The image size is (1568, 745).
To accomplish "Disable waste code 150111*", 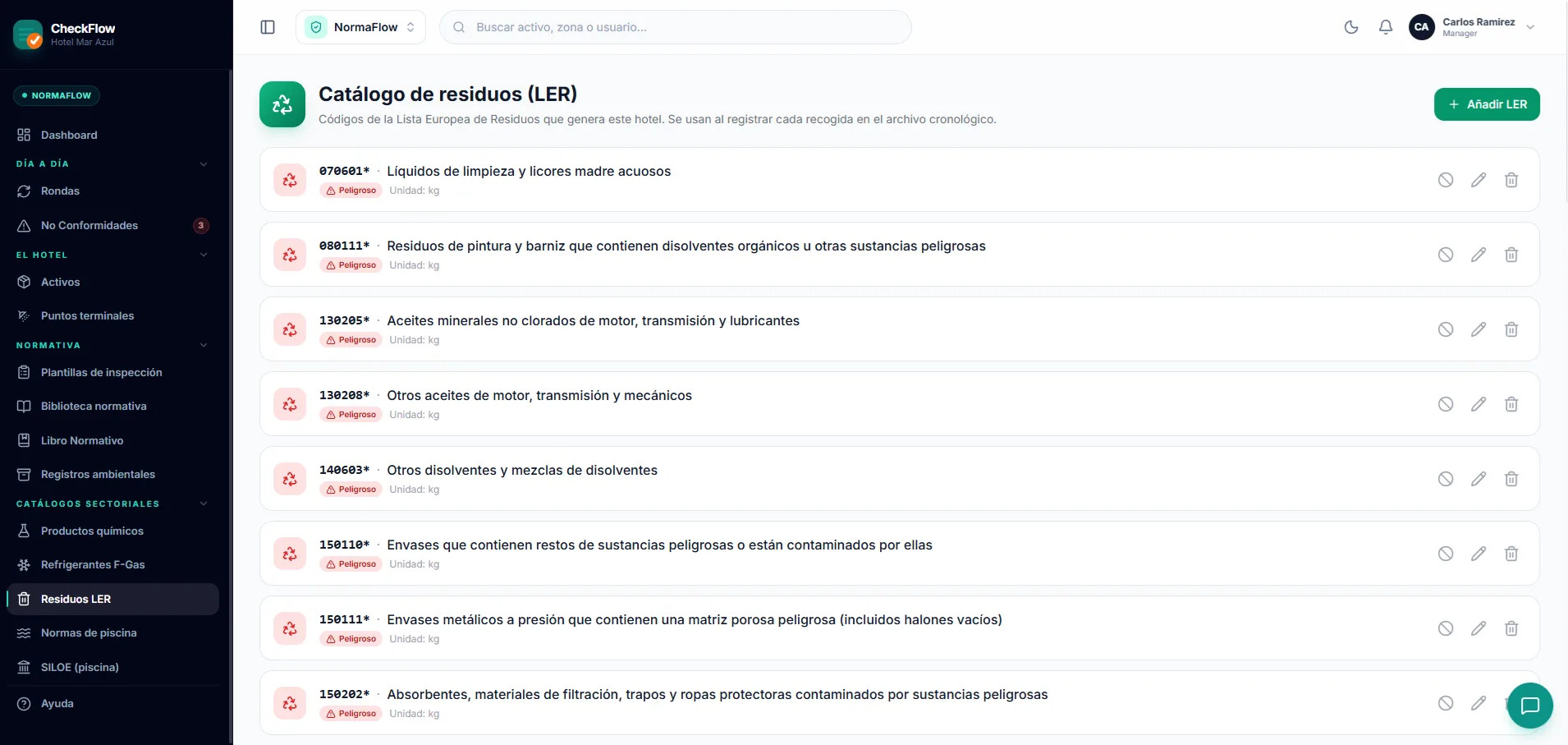I will (x=1446, y=628).
